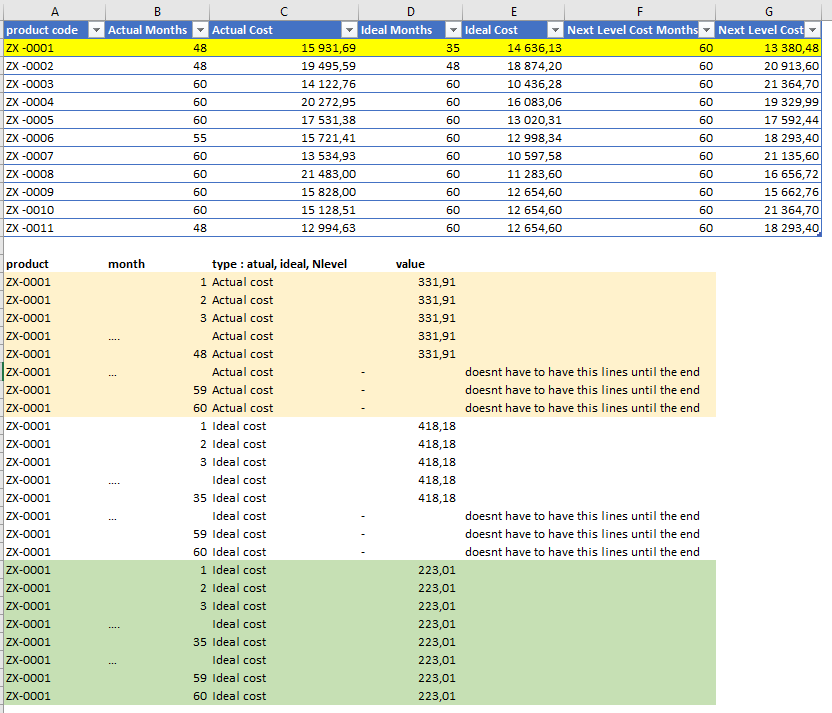
Task: Select cell with product code ZX -0005
Action: [x=55, y=120]
